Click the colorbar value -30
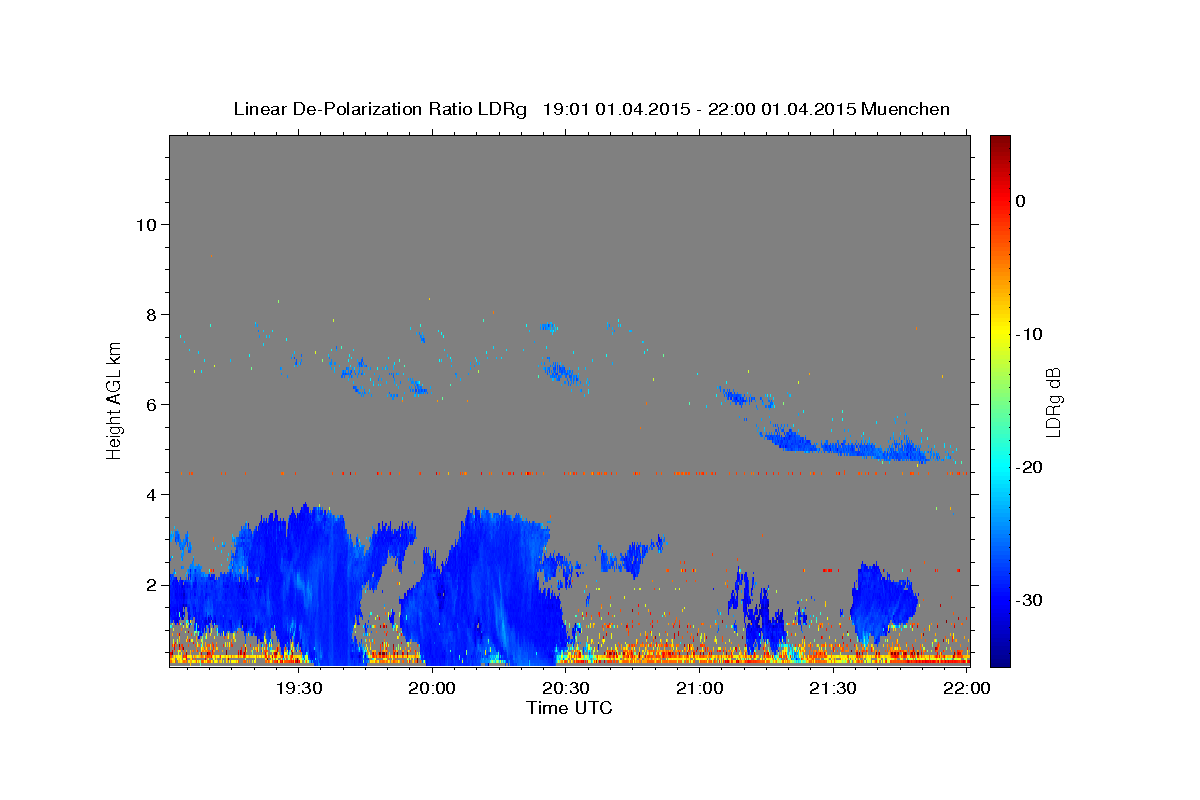 (1028, 600)
